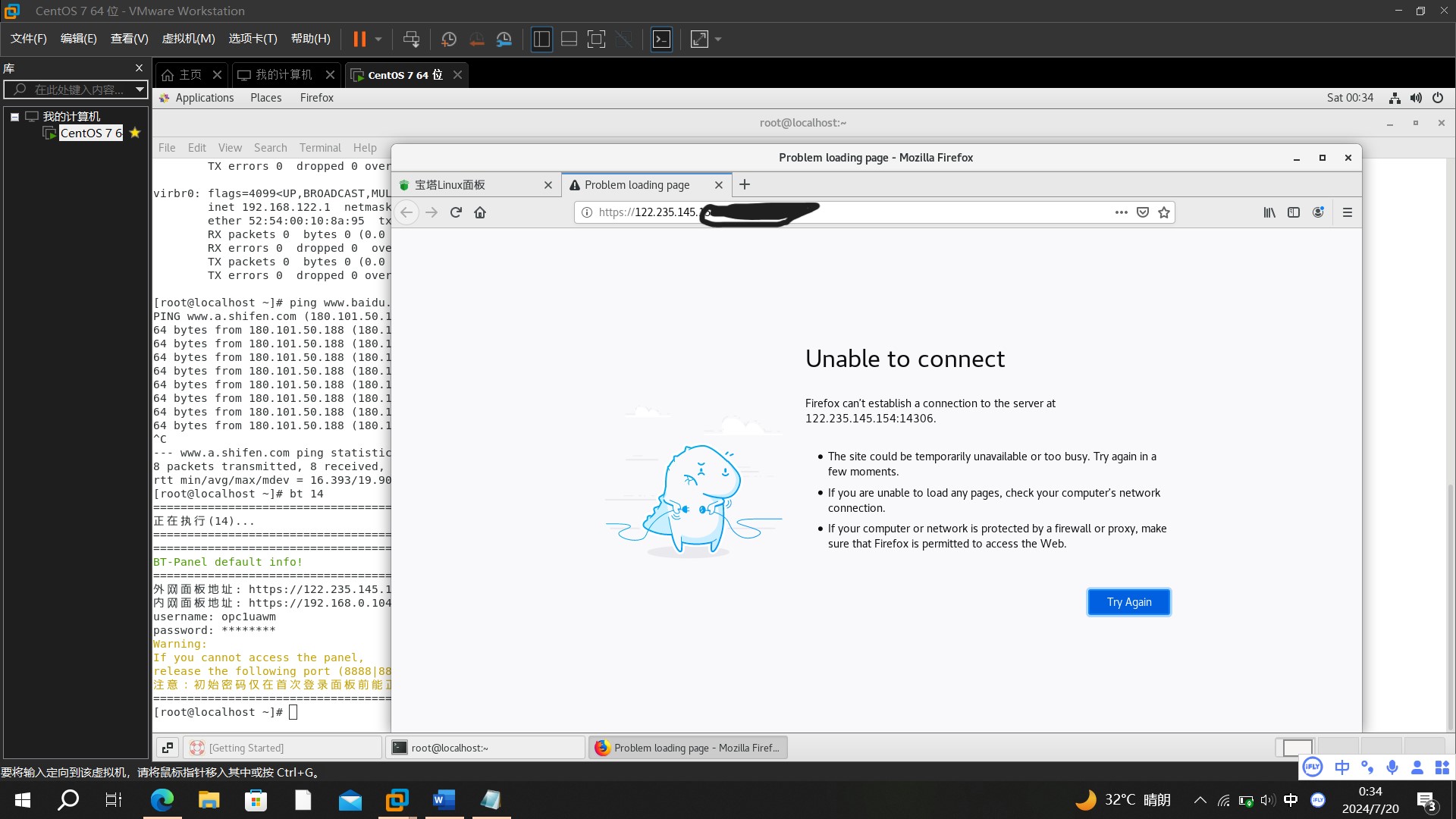Go to Firefox home page icon
1456x819 pixels.
pos(480,212)
